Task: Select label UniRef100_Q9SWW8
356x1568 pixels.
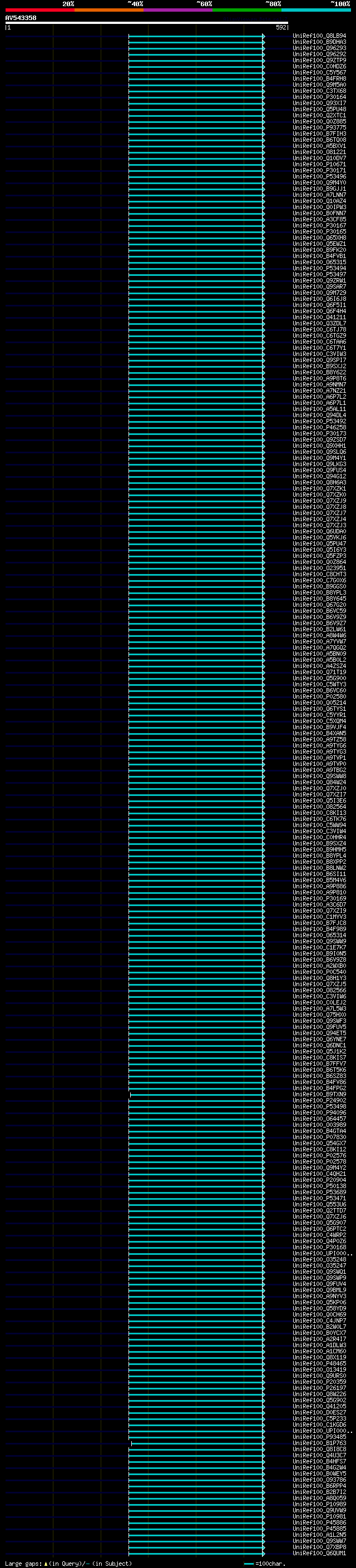Action: 319,776
